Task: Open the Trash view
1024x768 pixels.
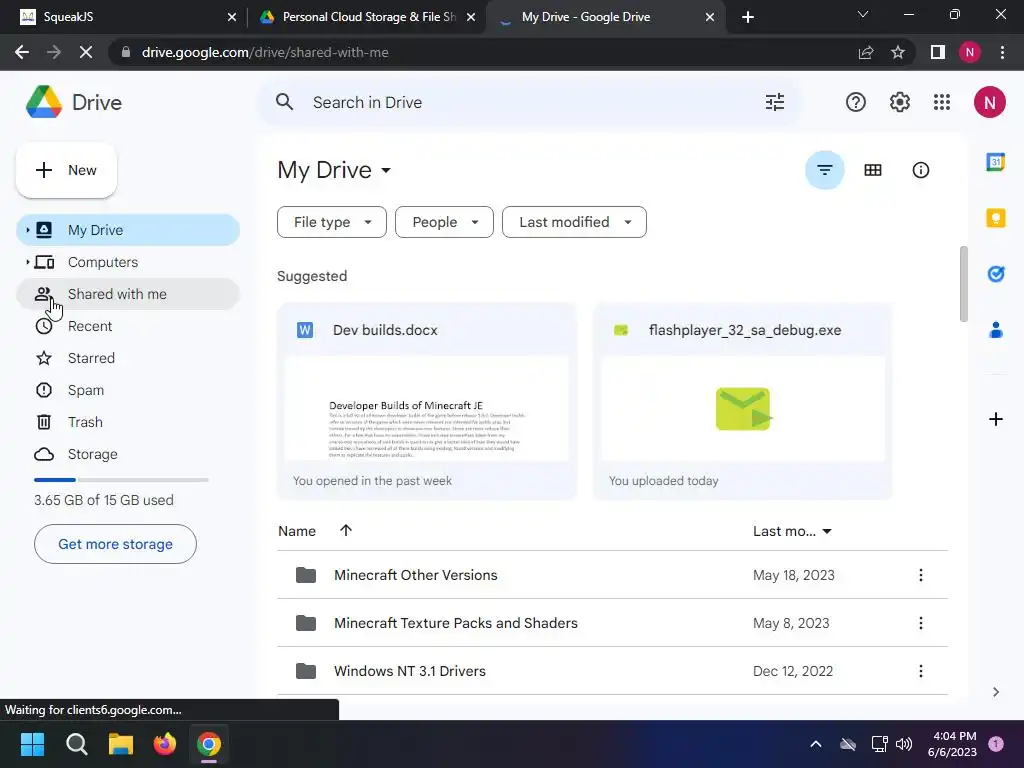Action: pos(128,422)
